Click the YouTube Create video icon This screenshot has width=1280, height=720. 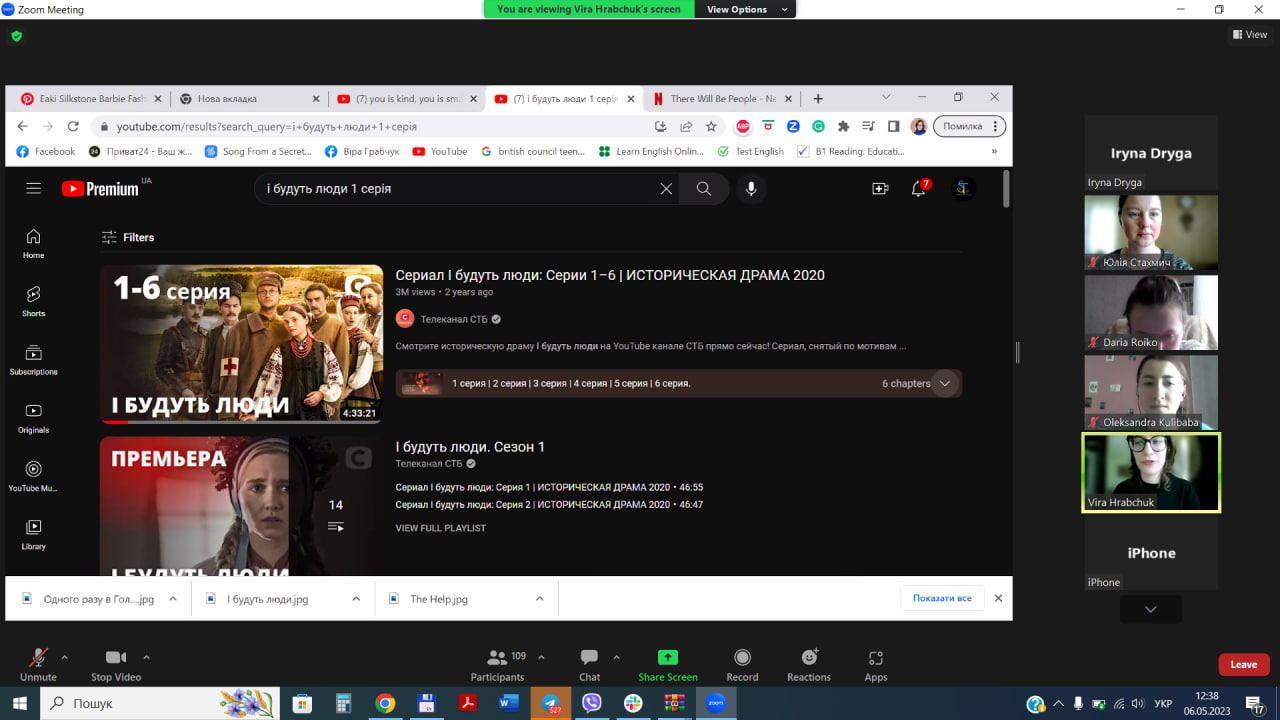tap(880, 188)
